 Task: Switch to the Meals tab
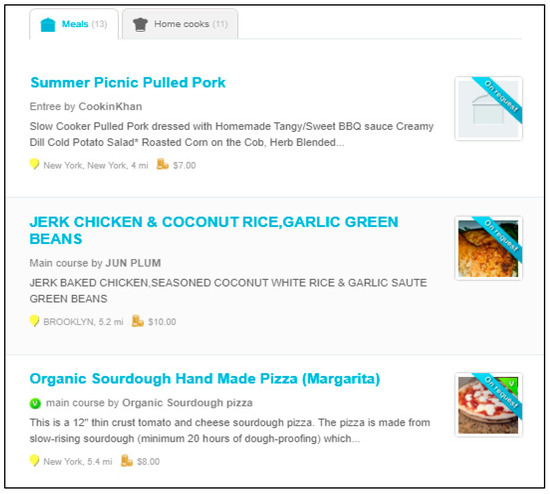pyautogui.click(x=74, y=24)
